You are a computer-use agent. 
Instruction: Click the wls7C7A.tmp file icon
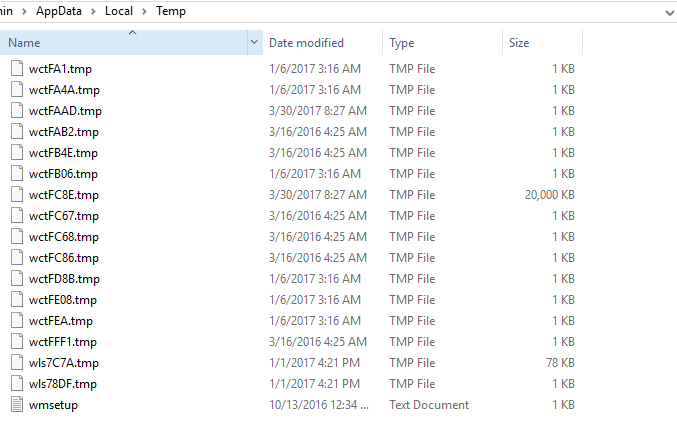click(x=17, y=362)
